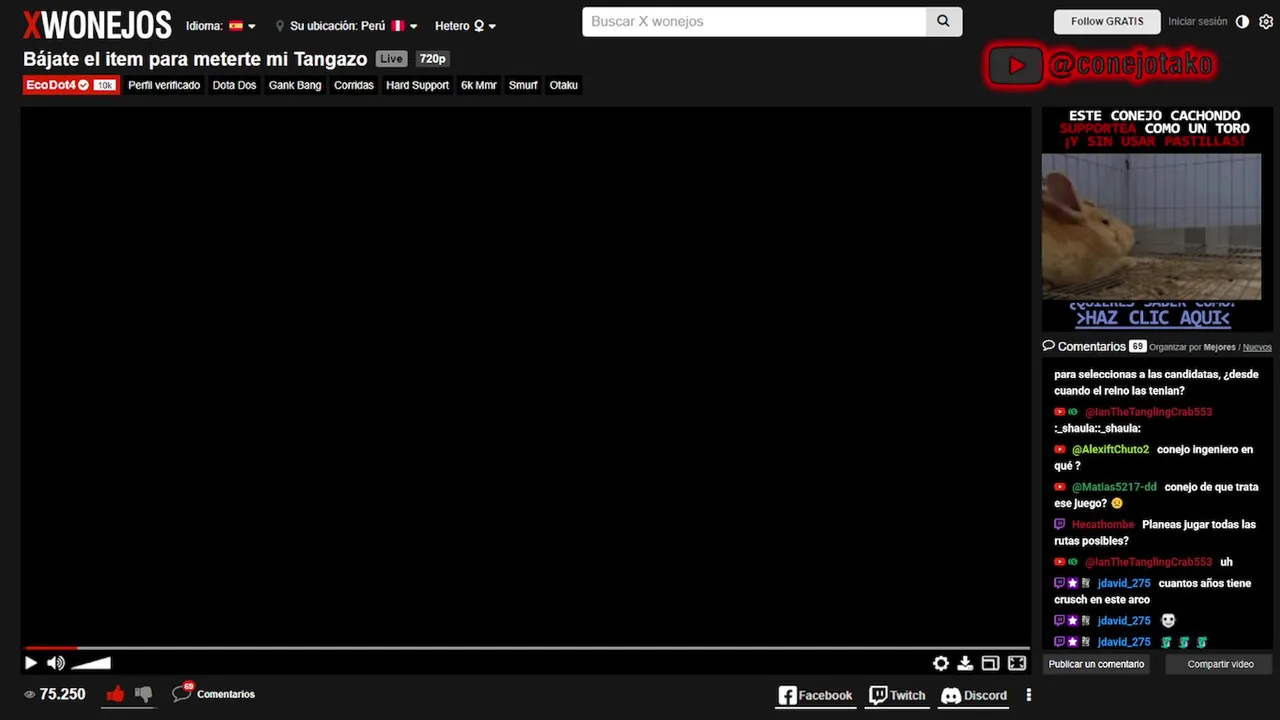Click the red YouTube play logo
The width and height of the screenshot is (1280, 720).
(x=1015, y=66)
